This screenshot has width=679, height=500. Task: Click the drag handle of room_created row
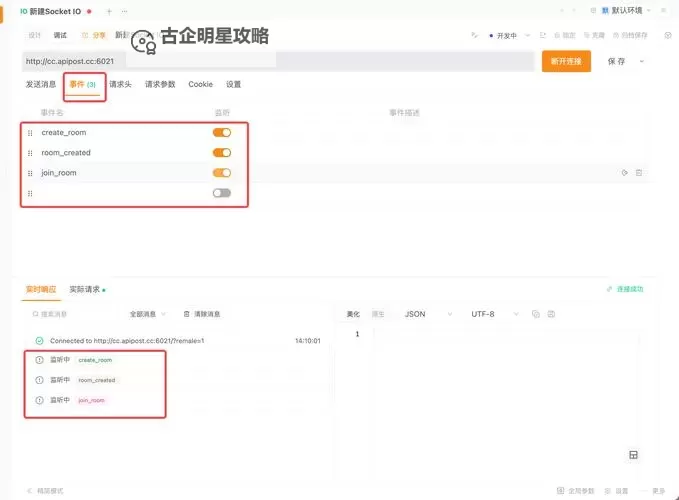(x=30, y=153)
